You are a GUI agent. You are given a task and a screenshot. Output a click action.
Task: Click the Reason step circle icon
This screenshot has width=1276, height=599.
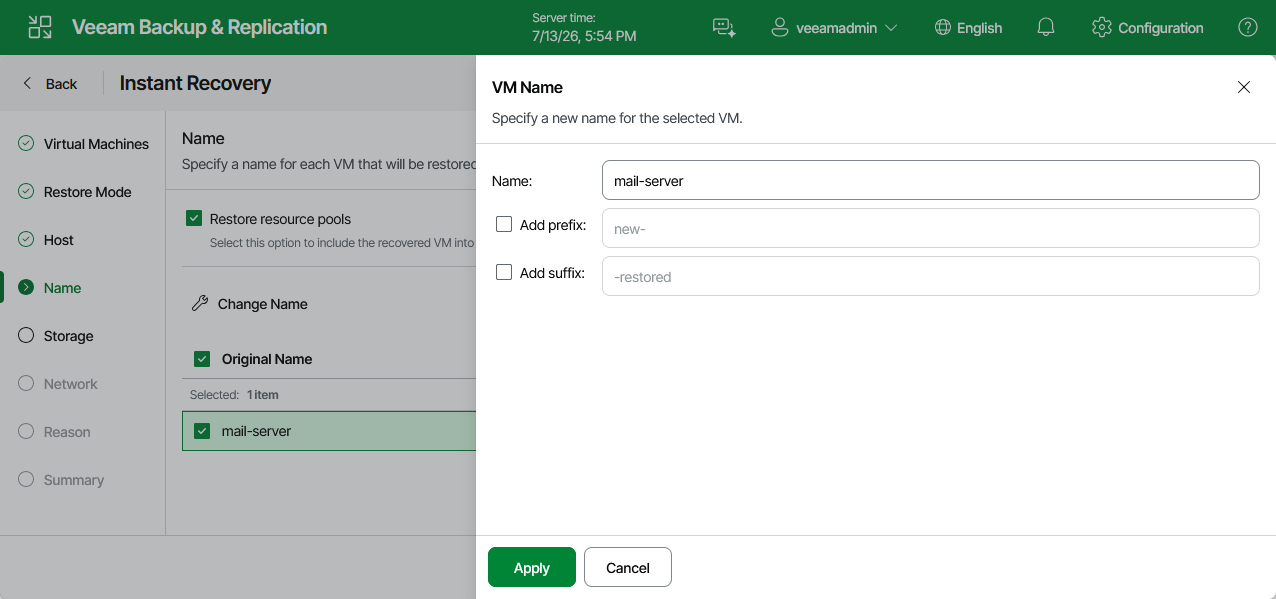coord(26,432)
